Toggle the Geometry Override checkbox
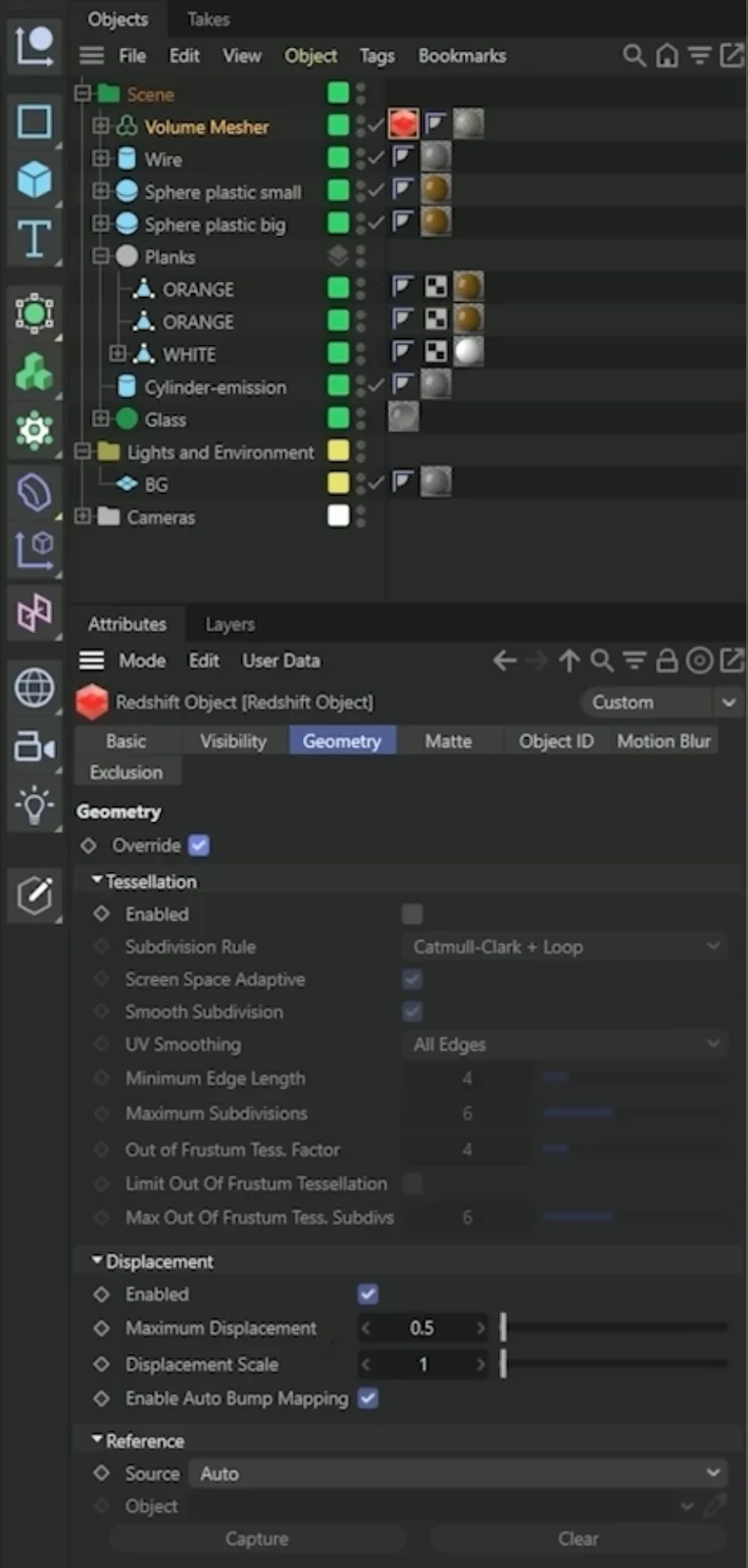748x1568 pixels. point(199,845)
